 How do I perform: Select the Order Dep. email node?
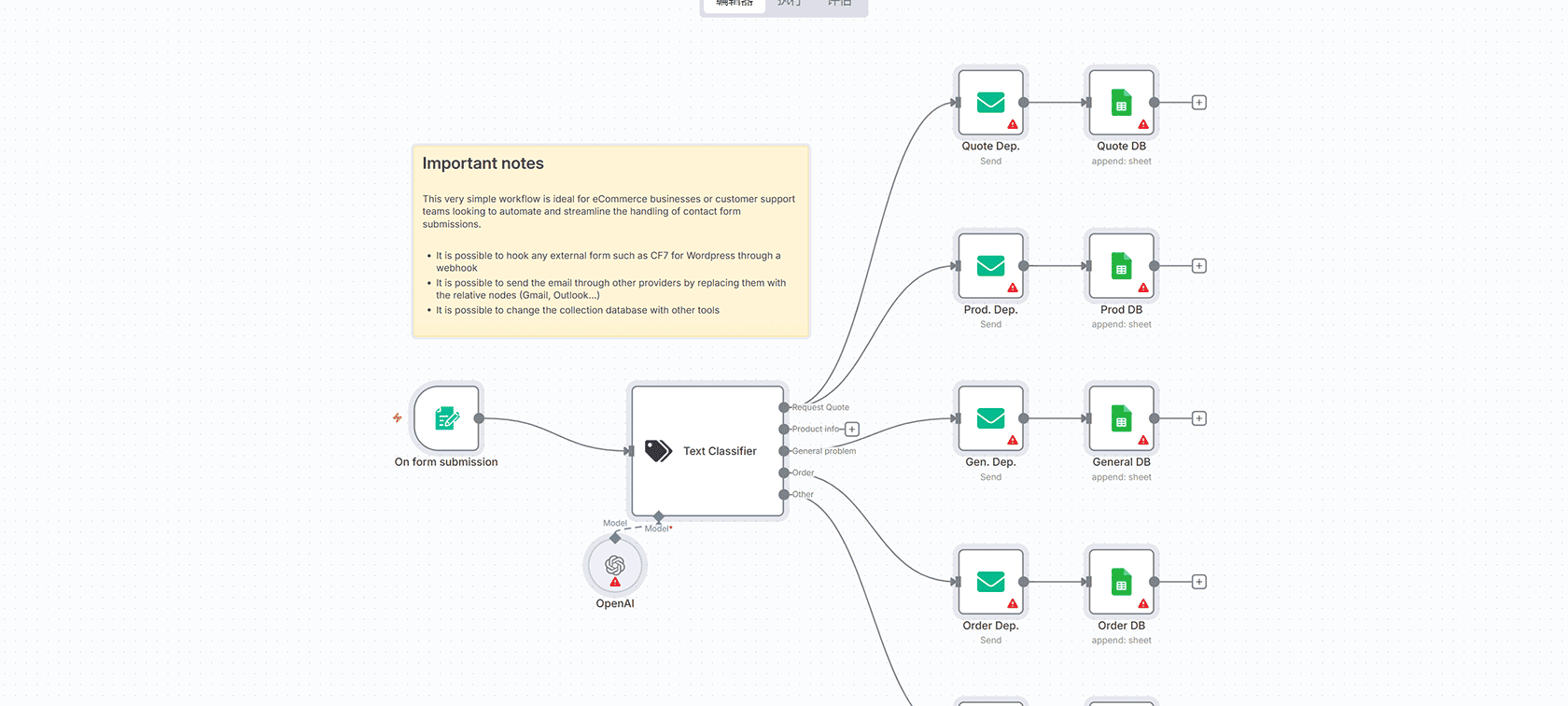[990, 582]
